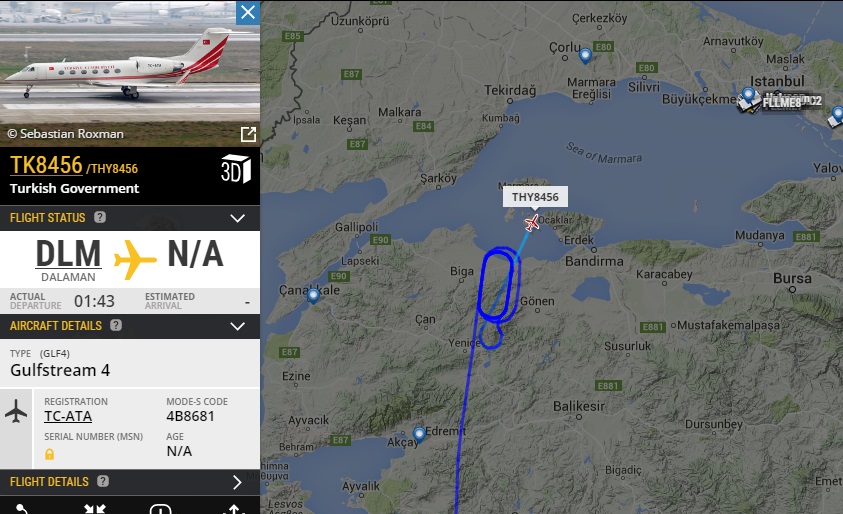This screenshot has height=514, width=843.
Task: Open aircraft photo in external window
Action: [x=248, y=134]
